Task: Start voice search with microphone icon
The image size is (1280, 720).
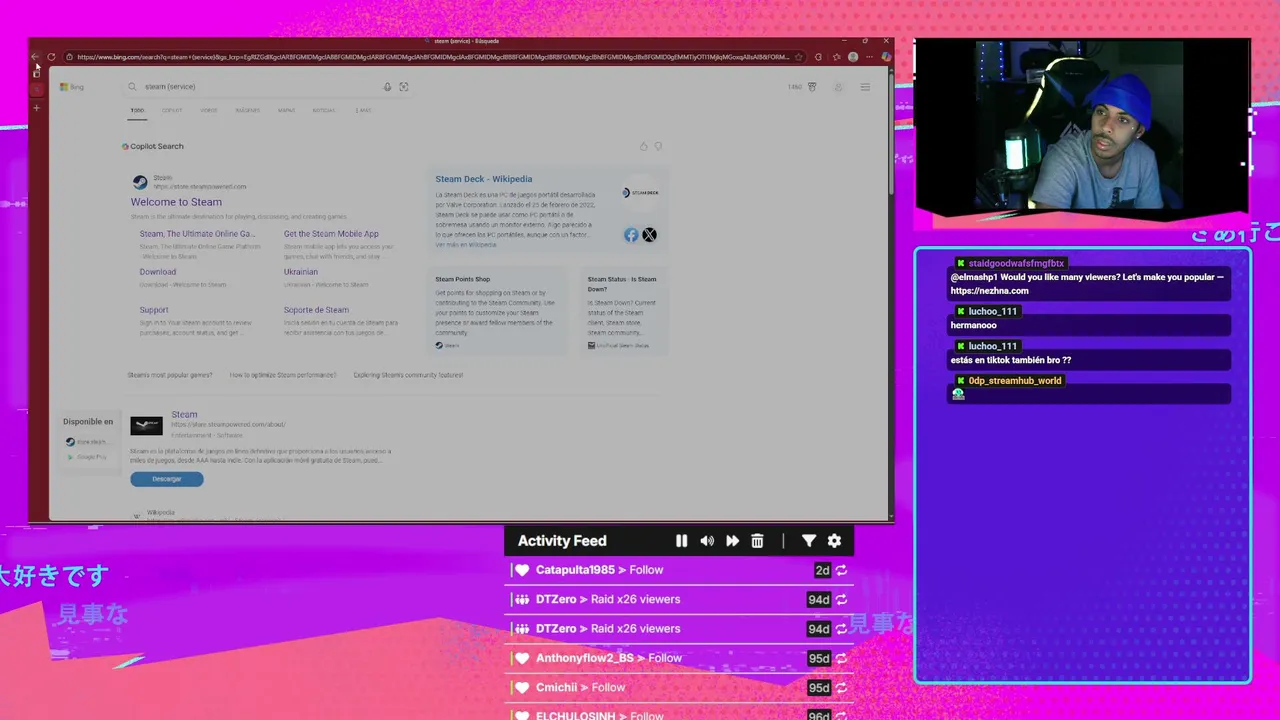Action: (x=388, y=87)
